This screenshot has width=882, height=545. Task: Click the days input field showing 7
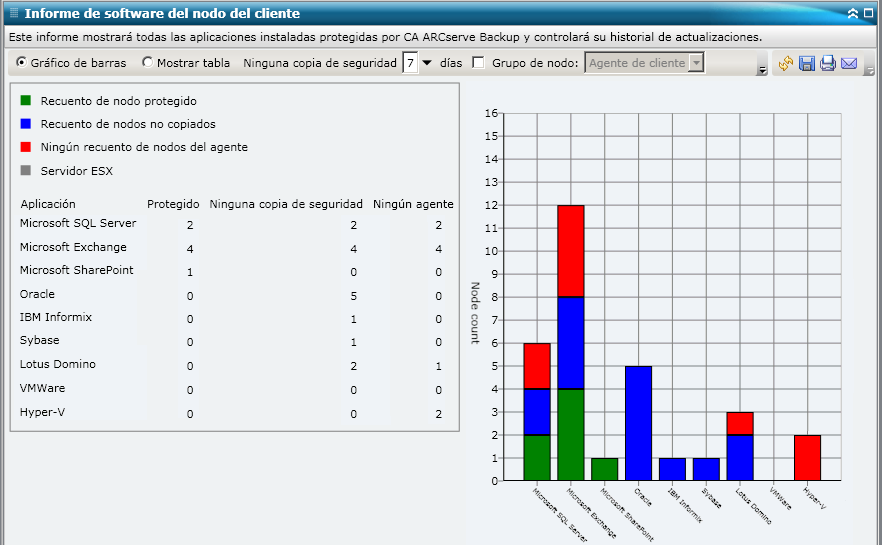point(410,63)
